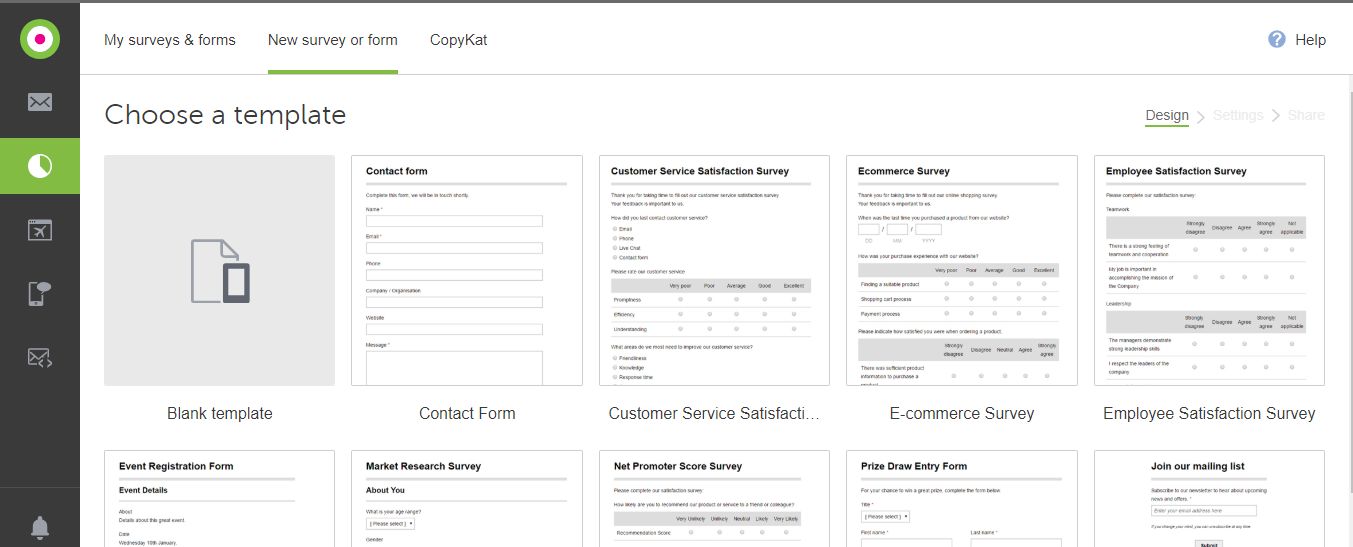
Task: Select the New survey or form tab
Action: [x=333, y=40]
